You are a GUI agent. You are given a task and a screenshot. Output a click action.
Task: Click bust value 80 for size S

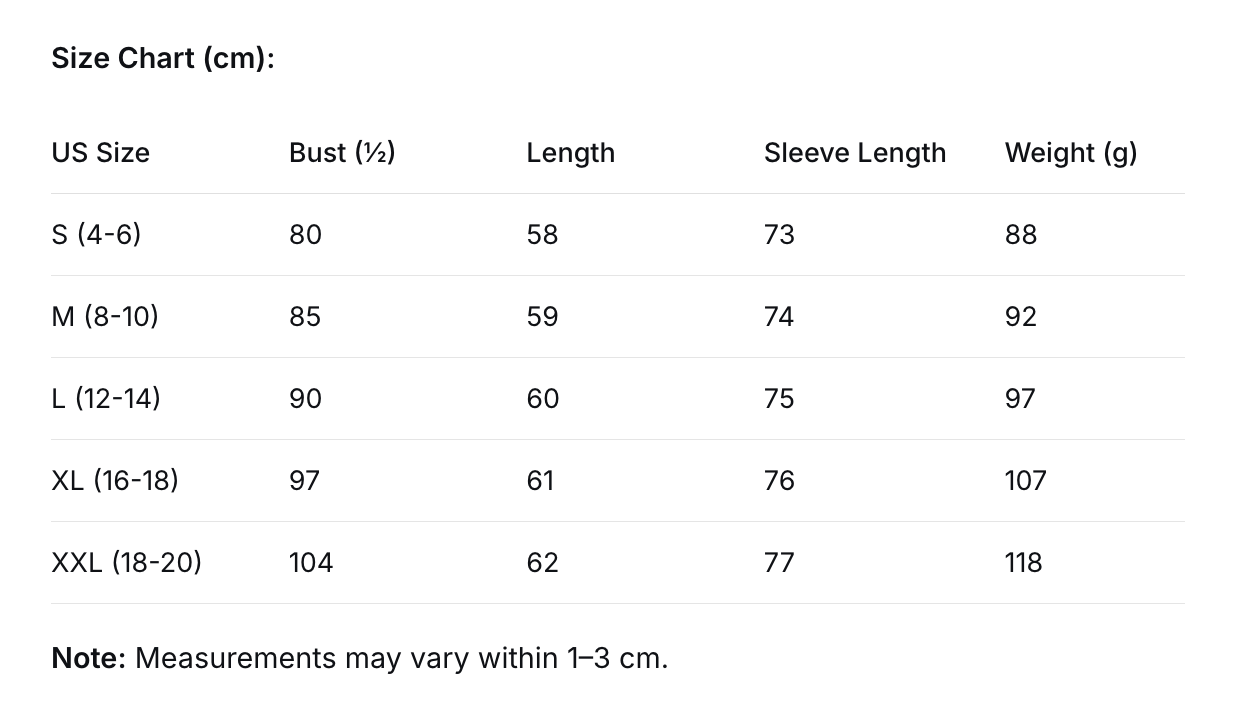(305, 235)
